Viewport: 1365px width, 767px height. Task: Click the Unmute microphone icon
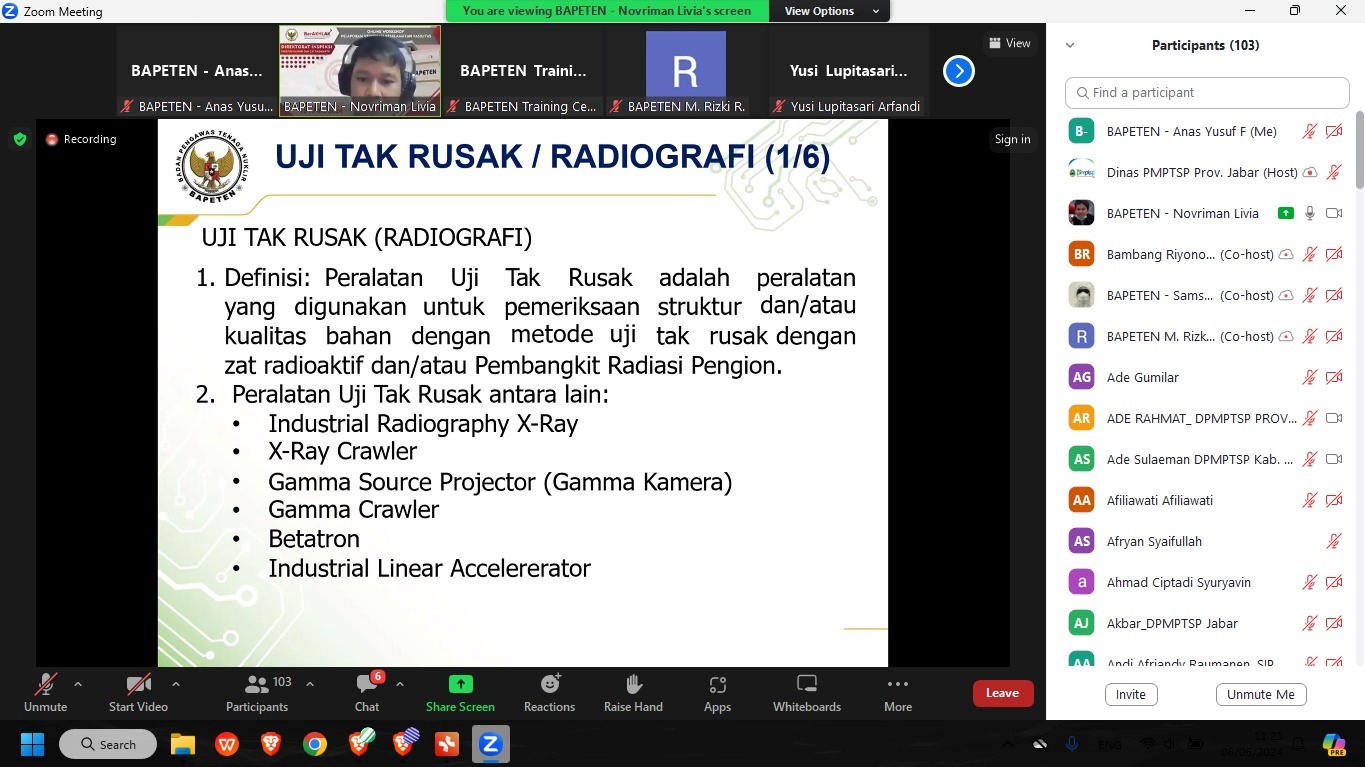[45, 685]
